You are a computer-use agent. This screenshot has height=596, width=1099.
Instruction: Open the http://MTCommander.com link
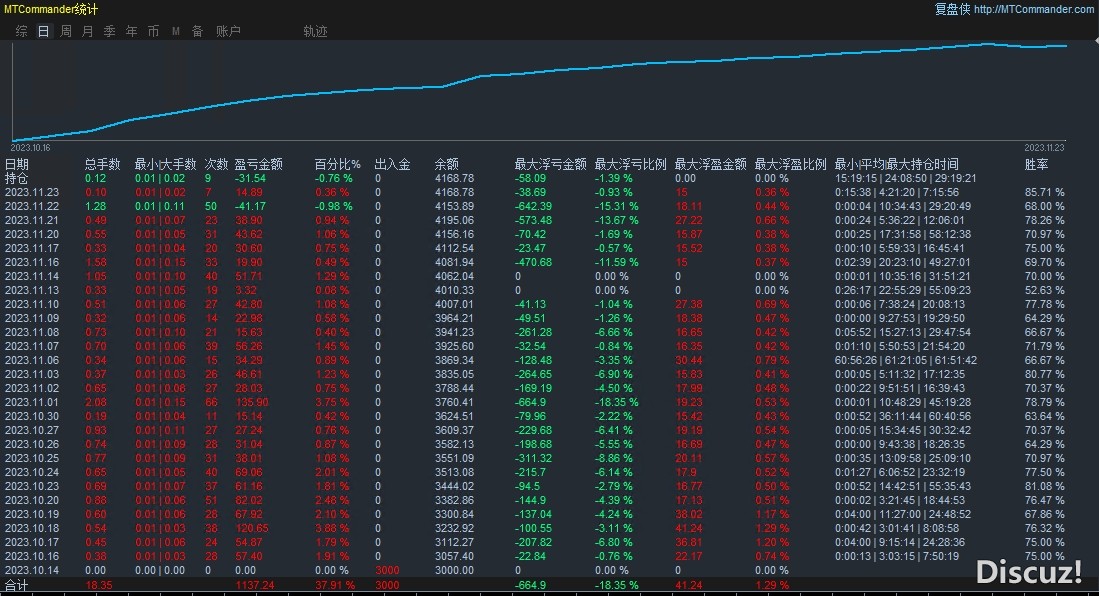pyautogui.click(x=1033, y=9)
